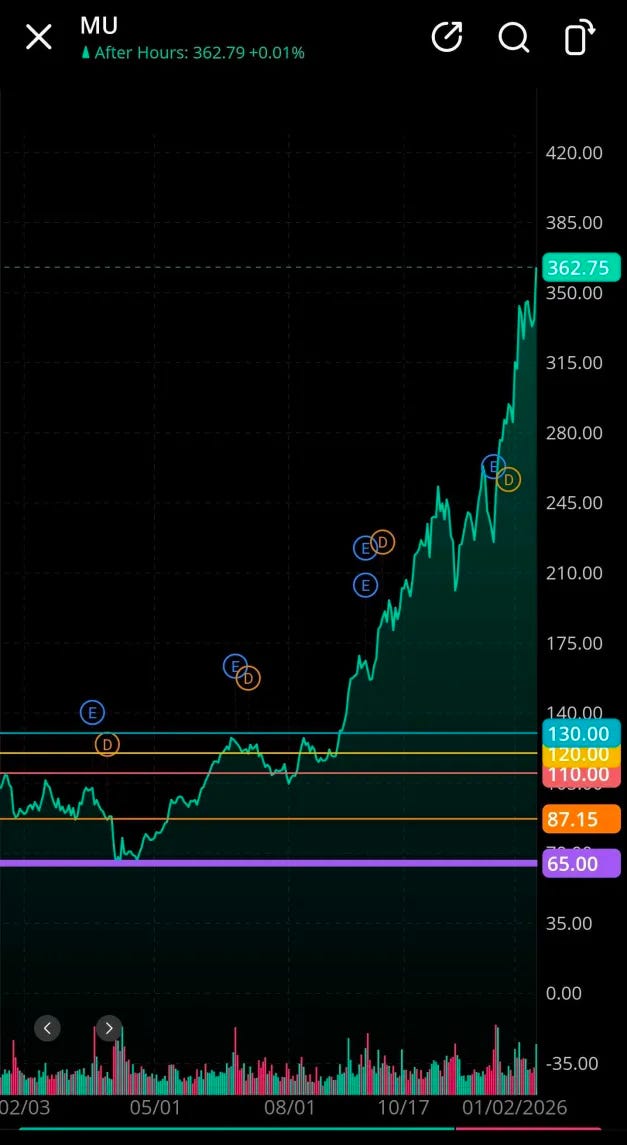Tap the dividend D marker near 225

pos(382,542)
